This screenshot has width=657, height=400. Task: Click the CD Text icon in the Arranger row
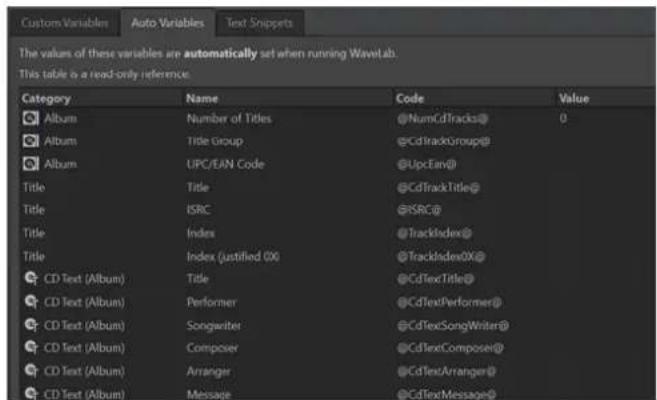pos(31,371)
